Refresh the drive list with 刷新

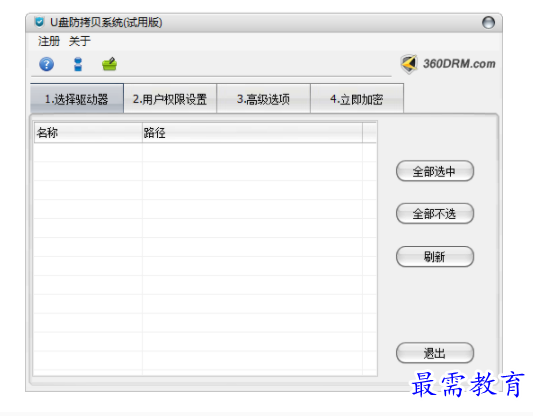click(x=435, y=257)
